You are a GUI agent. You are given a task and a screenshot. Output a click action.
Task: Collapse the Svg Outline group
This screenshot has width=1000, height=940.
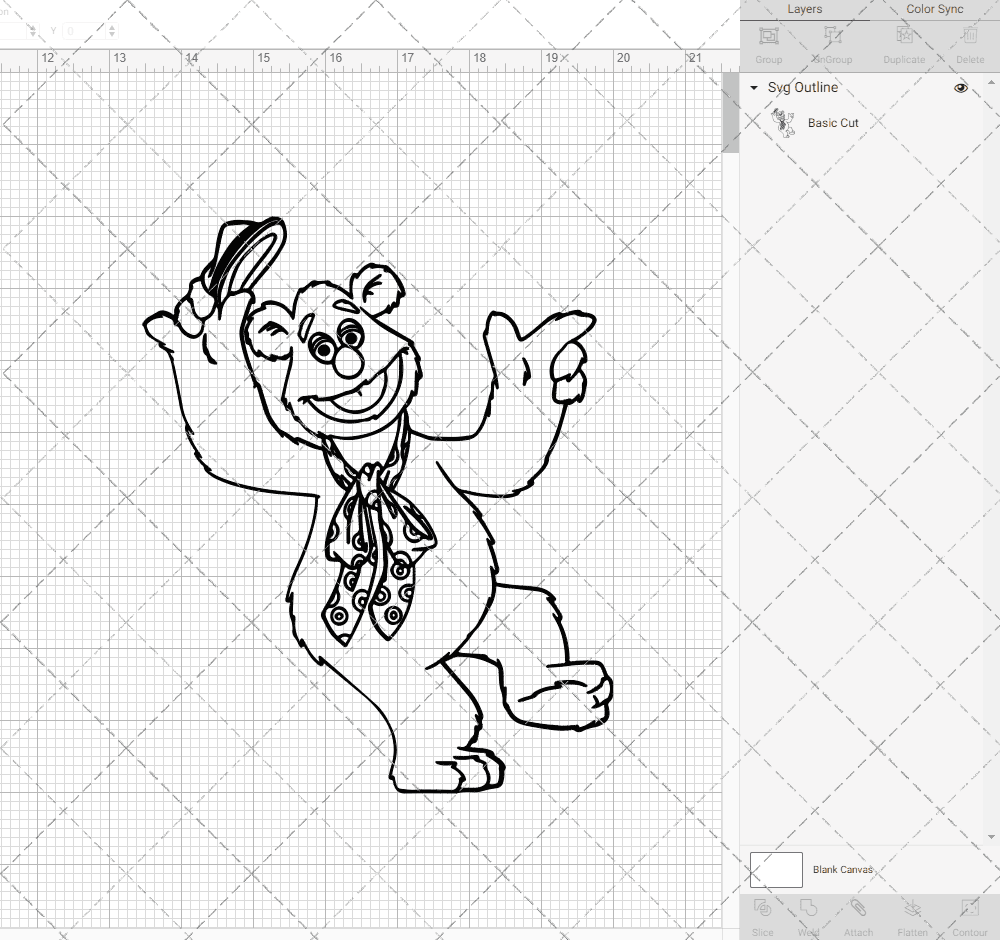754,88
